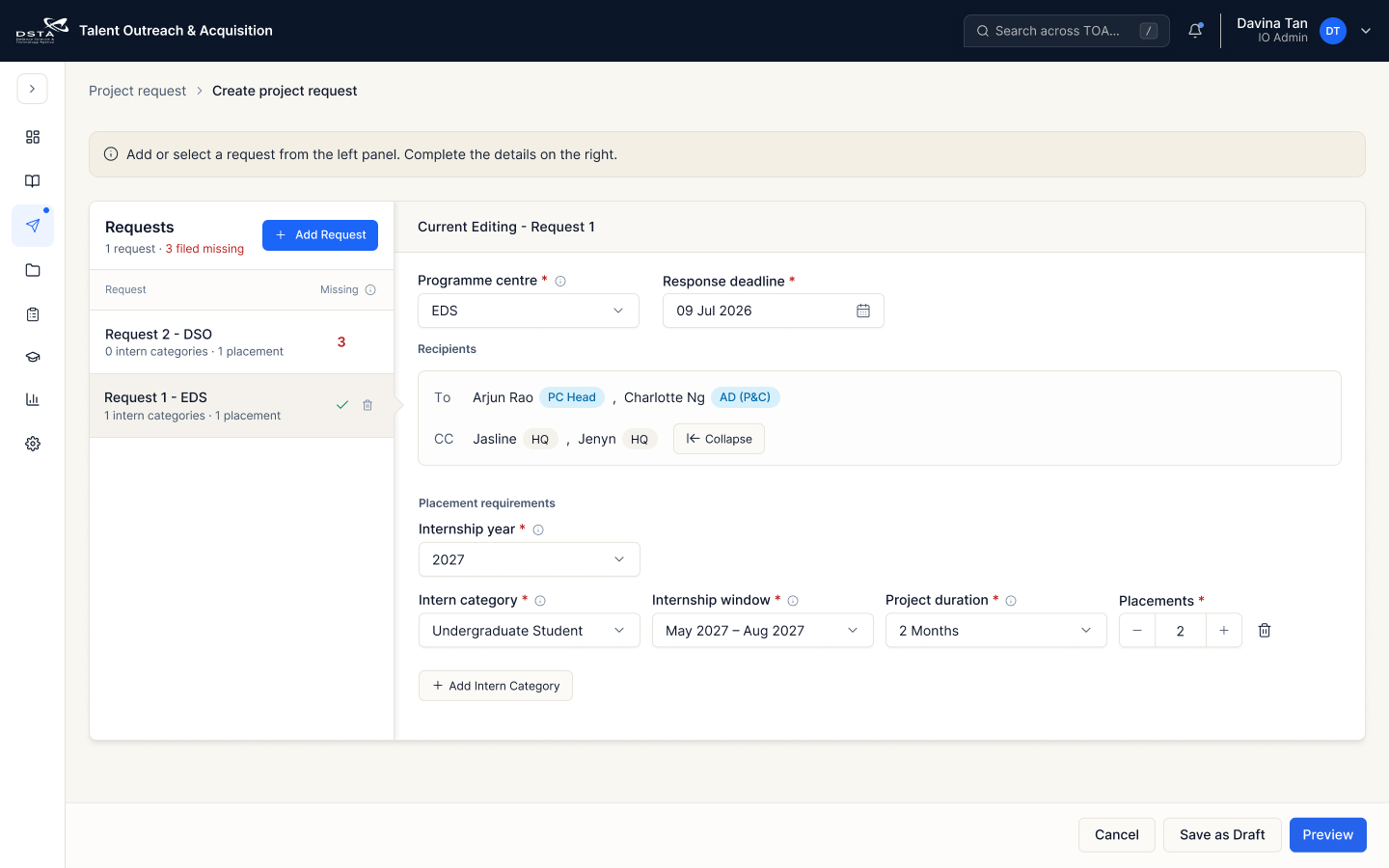Open the Response deadline calendar icon
This screenshot has height=868, width=1389.
coord(863,311)
